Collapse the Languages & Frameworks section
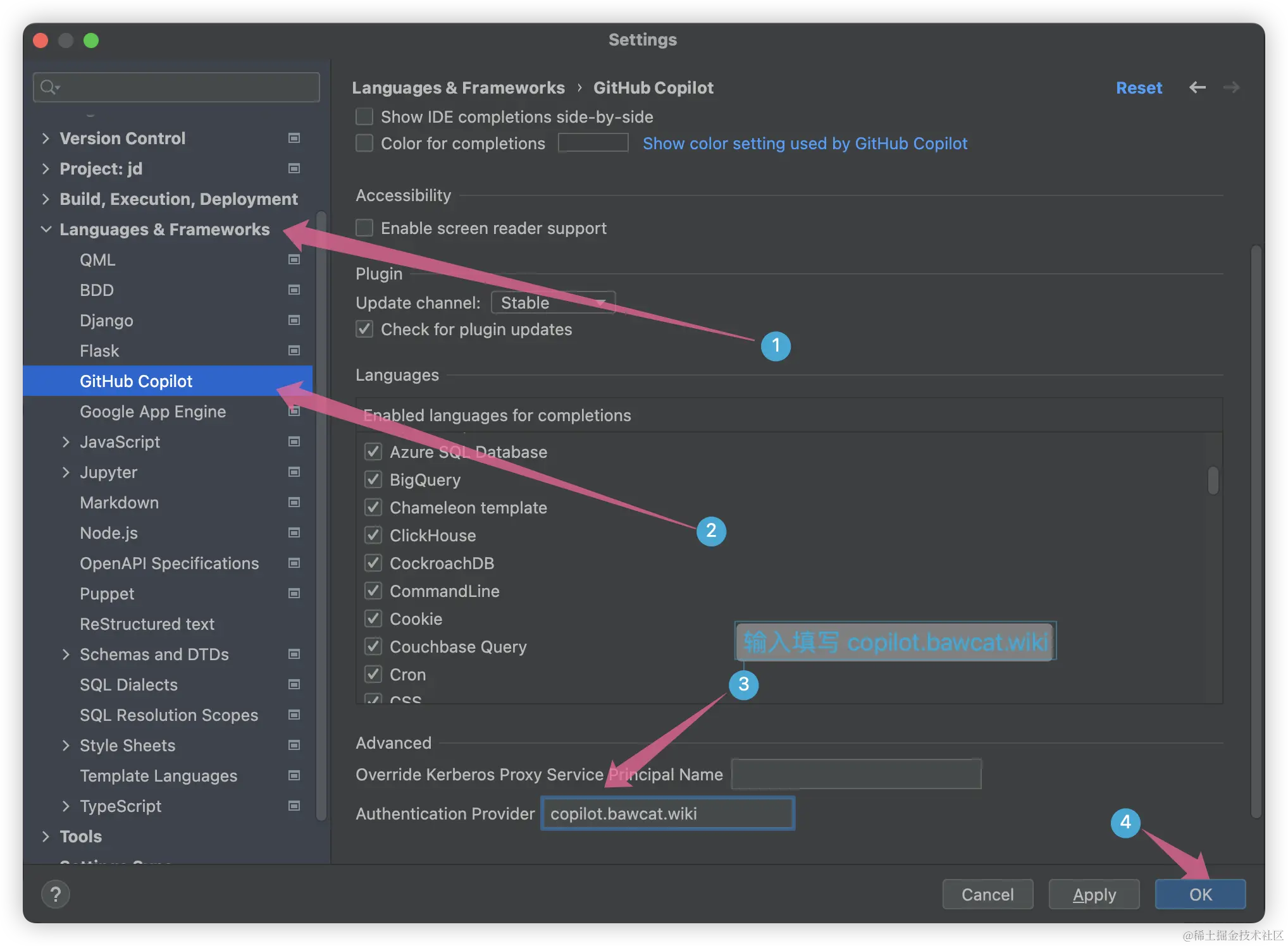Screen dimensions: 1288x946 point(46,229)
